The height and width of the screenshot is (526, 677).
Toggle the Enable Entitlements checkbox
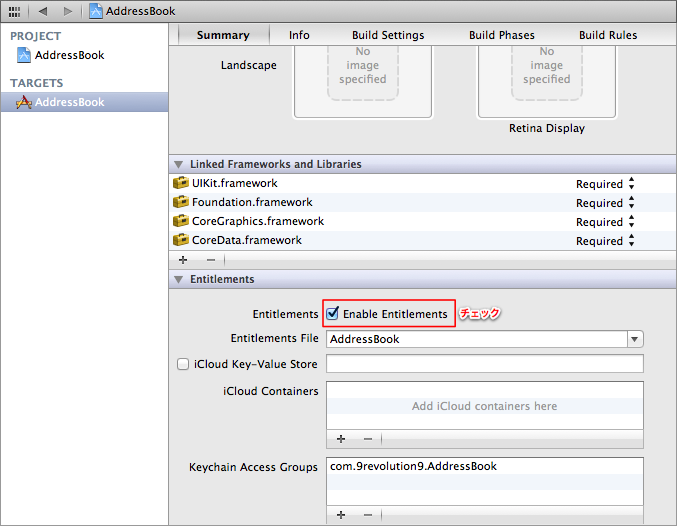click(x=332, y=313)
